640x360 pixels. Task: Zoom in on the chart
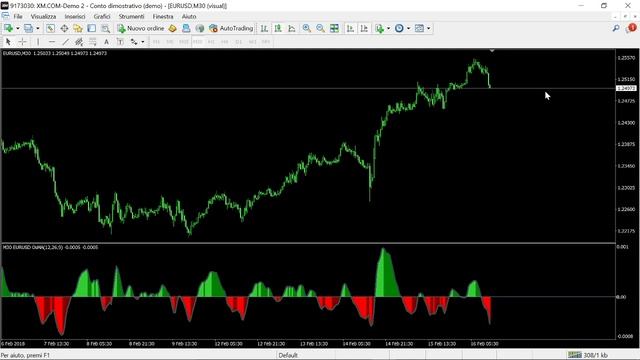coord(307,28)
